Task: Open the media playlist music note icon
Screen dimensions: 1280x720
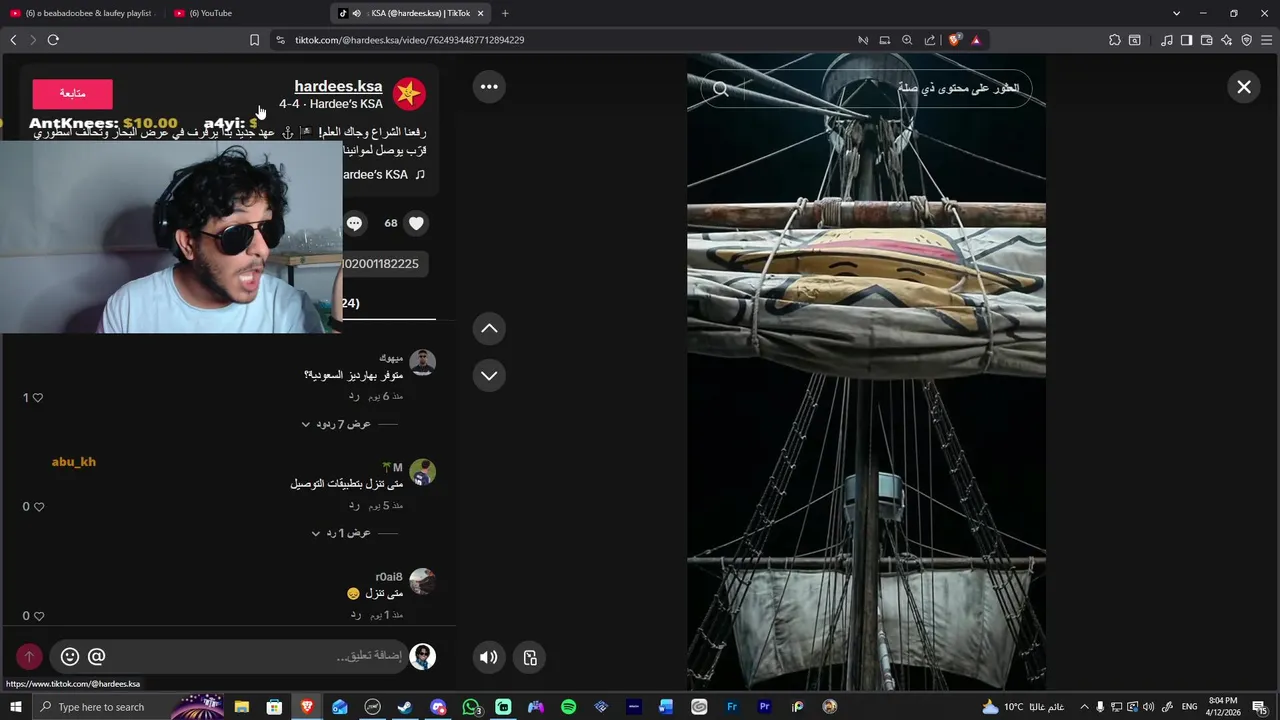Action: pos(1166,40)
